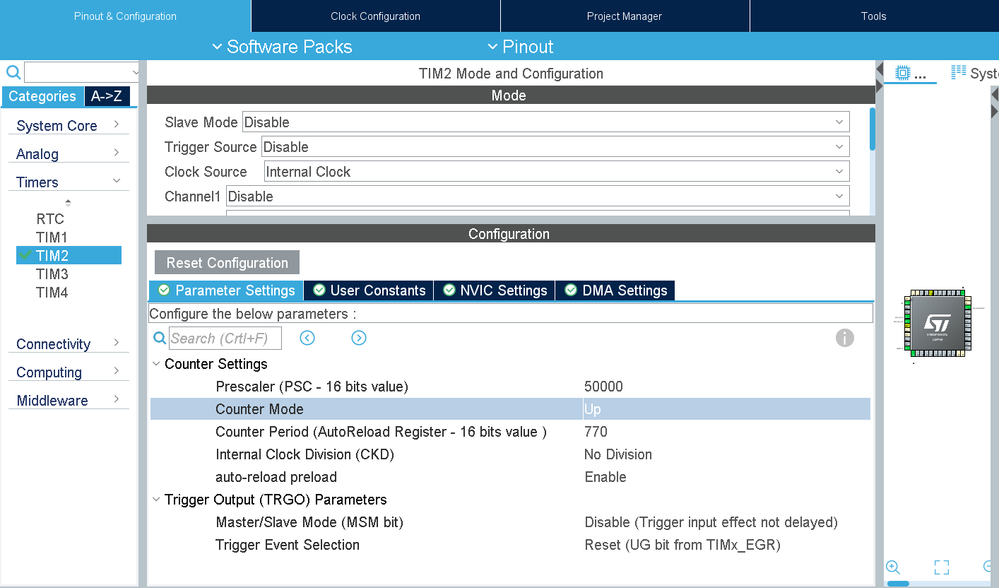Click the auto-reload preload label

276,477
